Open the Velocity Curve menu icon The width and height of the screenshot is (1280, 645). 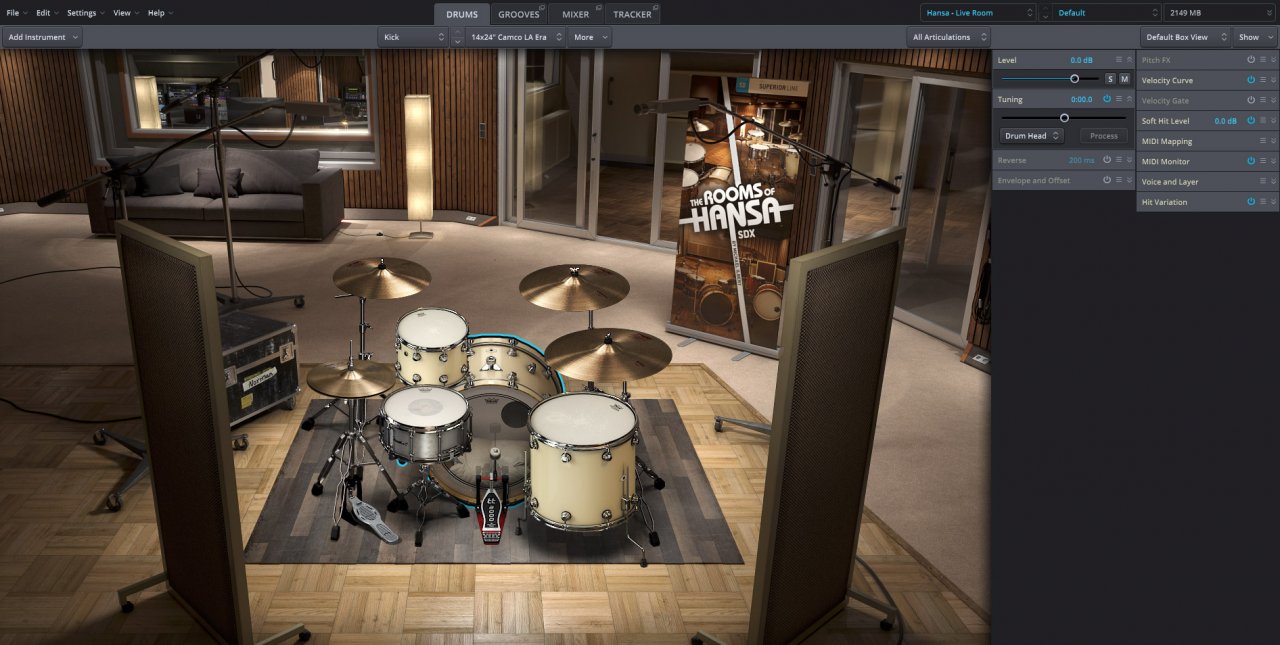pyautogui.click(x=1263, y=80)
